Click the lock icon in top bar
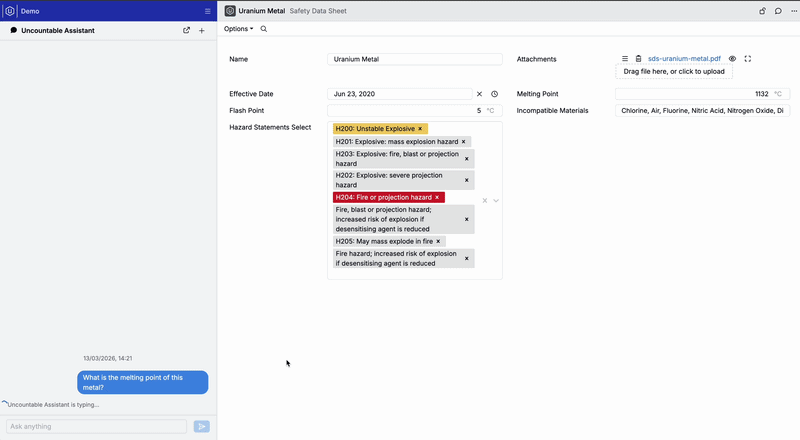 (x=763, y=11)
